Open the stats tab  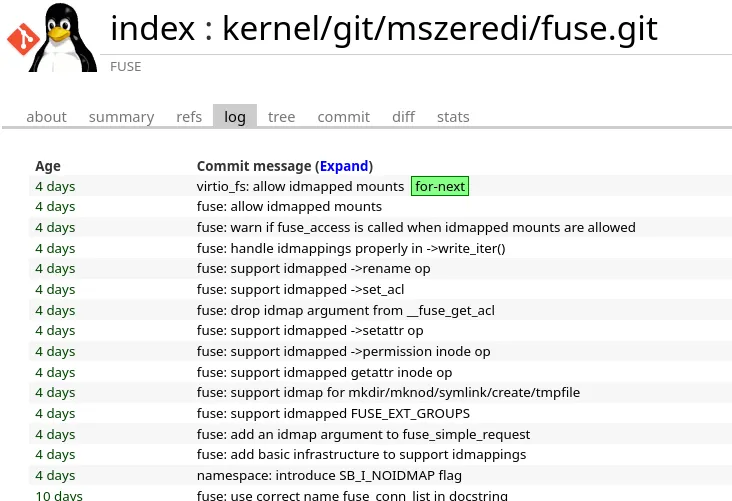(x=453, y=117)
